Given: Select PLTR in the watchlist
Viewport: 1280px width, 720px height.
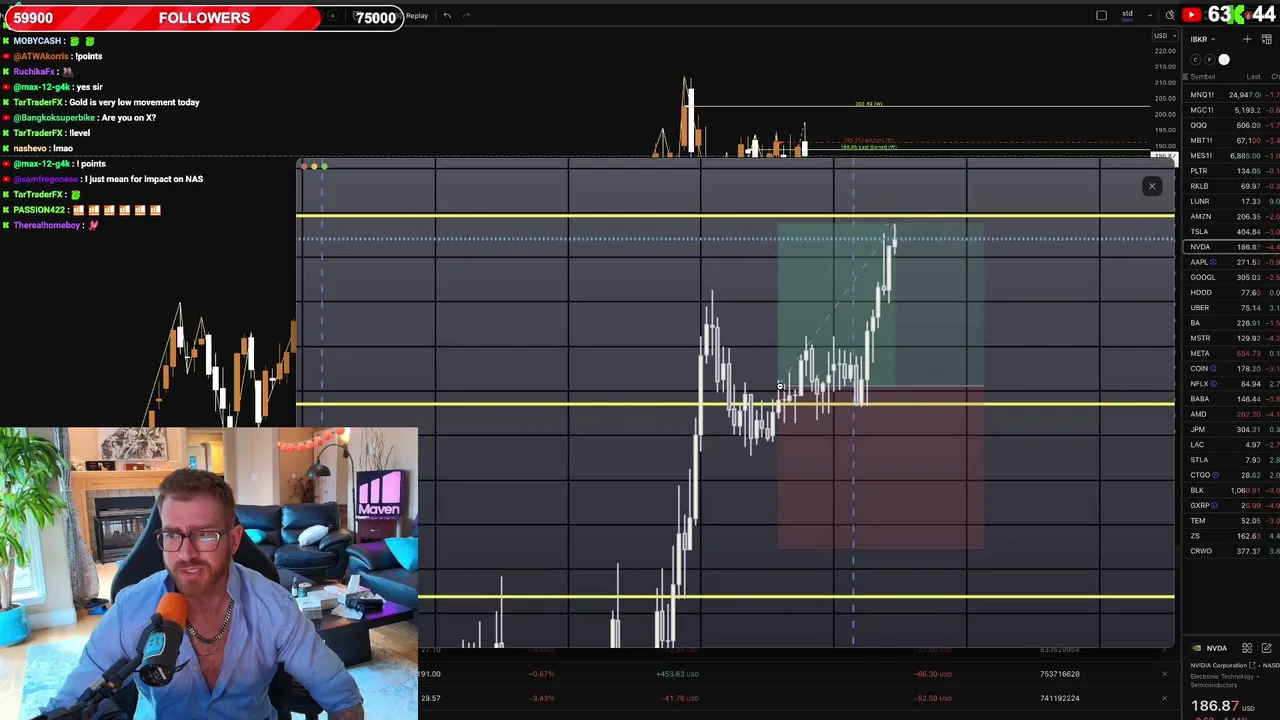Looking at the screenshot, I should [x=1232, y=171].
